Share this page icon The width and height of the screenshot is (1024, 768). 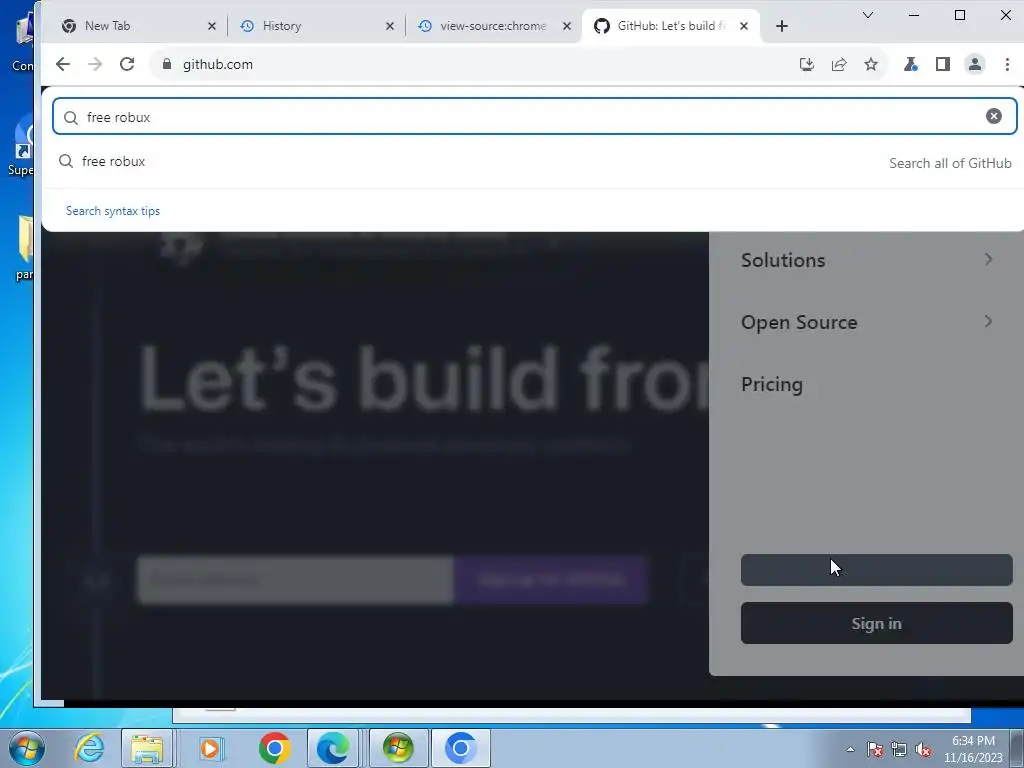pyautogui.click(x=839, y=64)
